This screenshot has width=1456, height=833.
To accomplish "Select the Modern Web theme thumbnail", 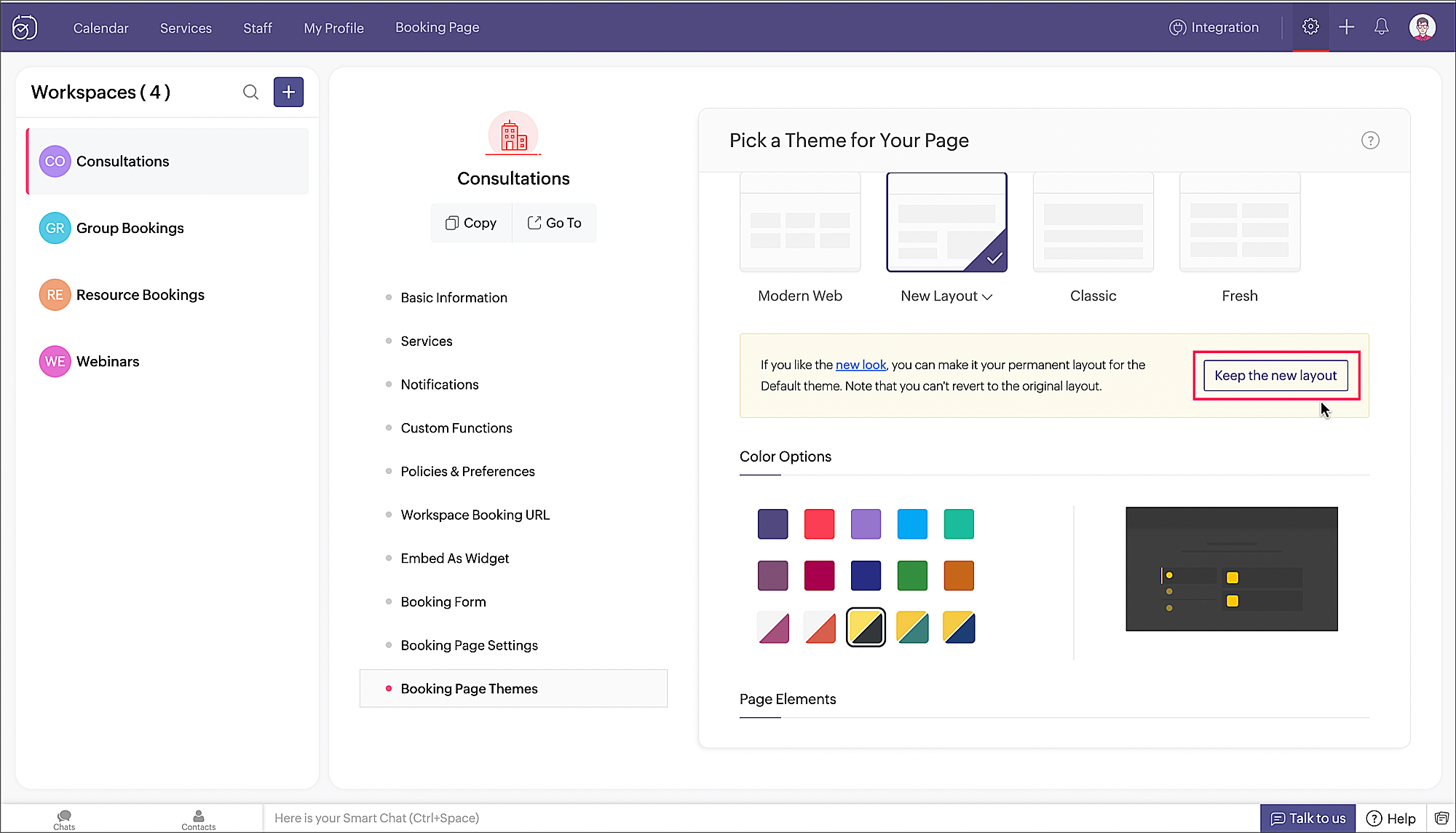I will (799, 222).
